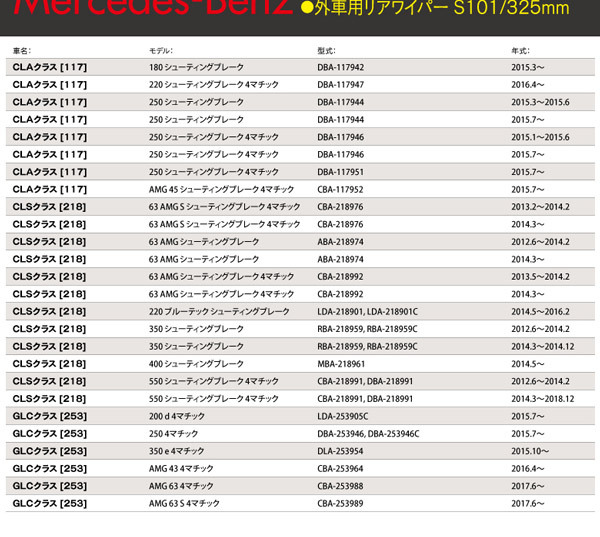Click type code CBA-117952
This screenshot has width=600, height=537.
coord(340,189)
